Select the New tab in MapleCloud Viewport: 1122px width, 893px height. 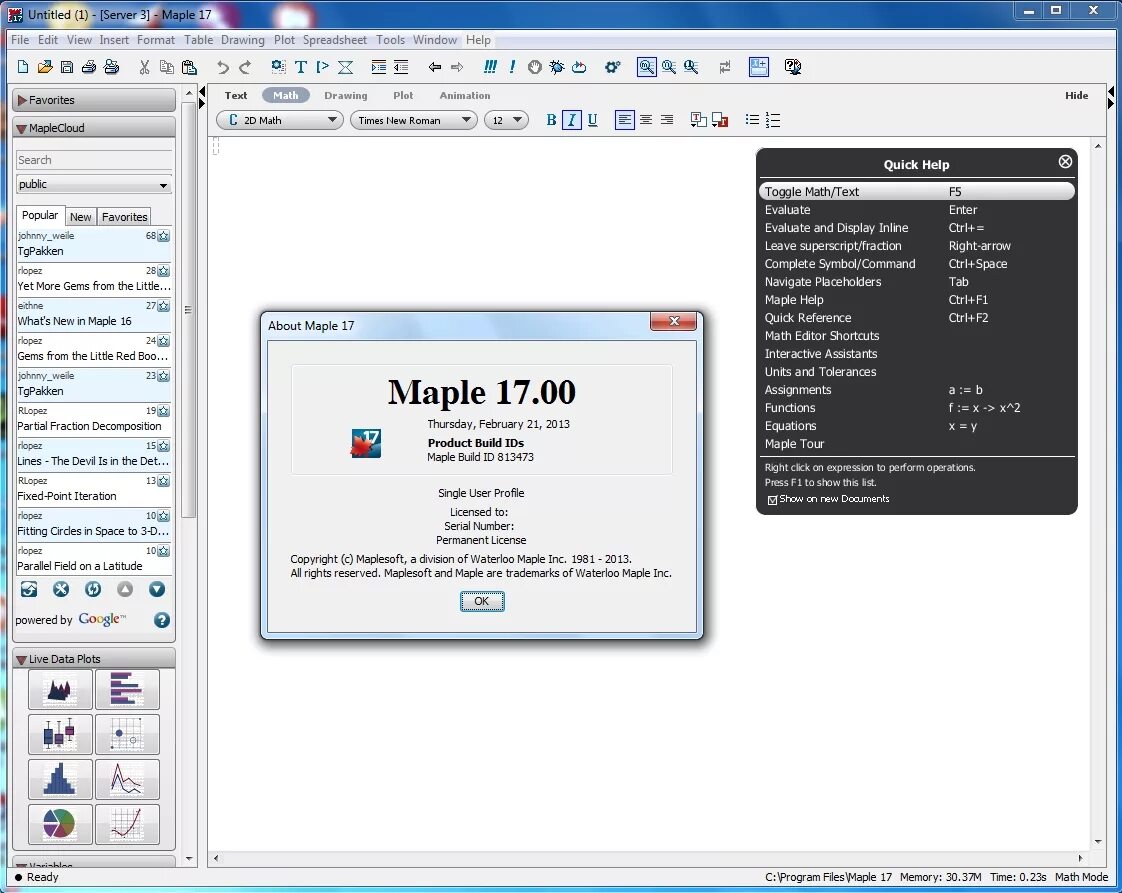(80, 217)
